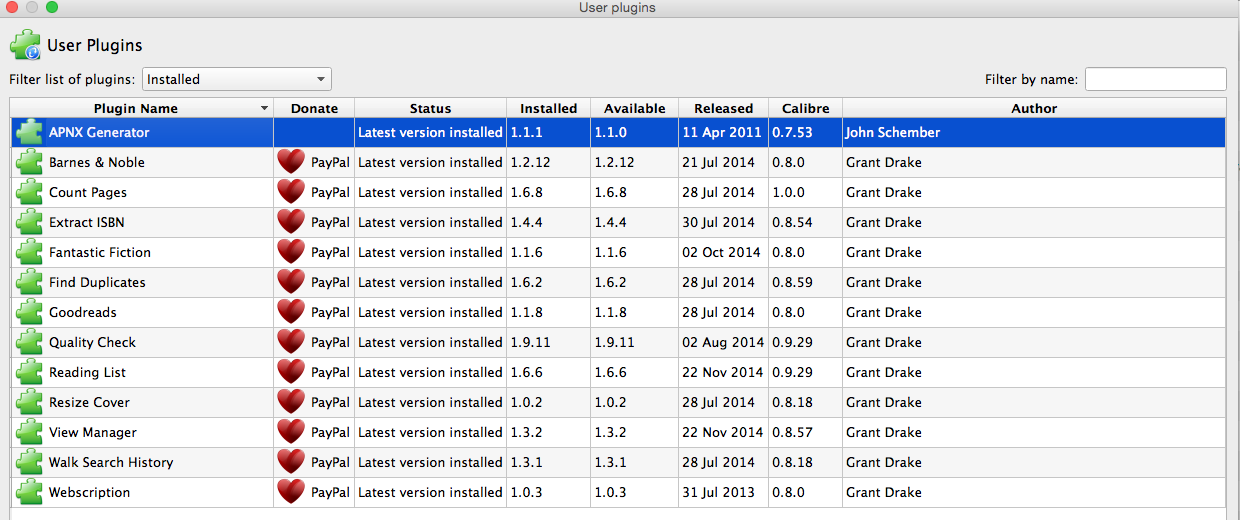Click the donate heart for Barnes & Noble

[x=291, y=162]
